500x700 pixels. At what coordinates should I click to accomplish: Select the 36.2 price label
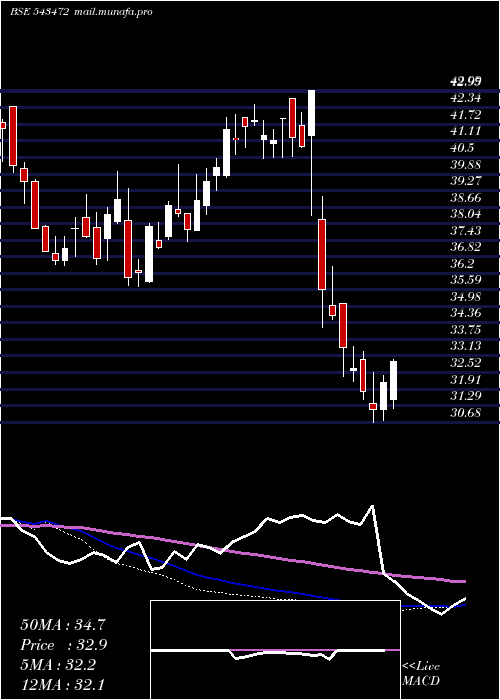coord(462,263)
